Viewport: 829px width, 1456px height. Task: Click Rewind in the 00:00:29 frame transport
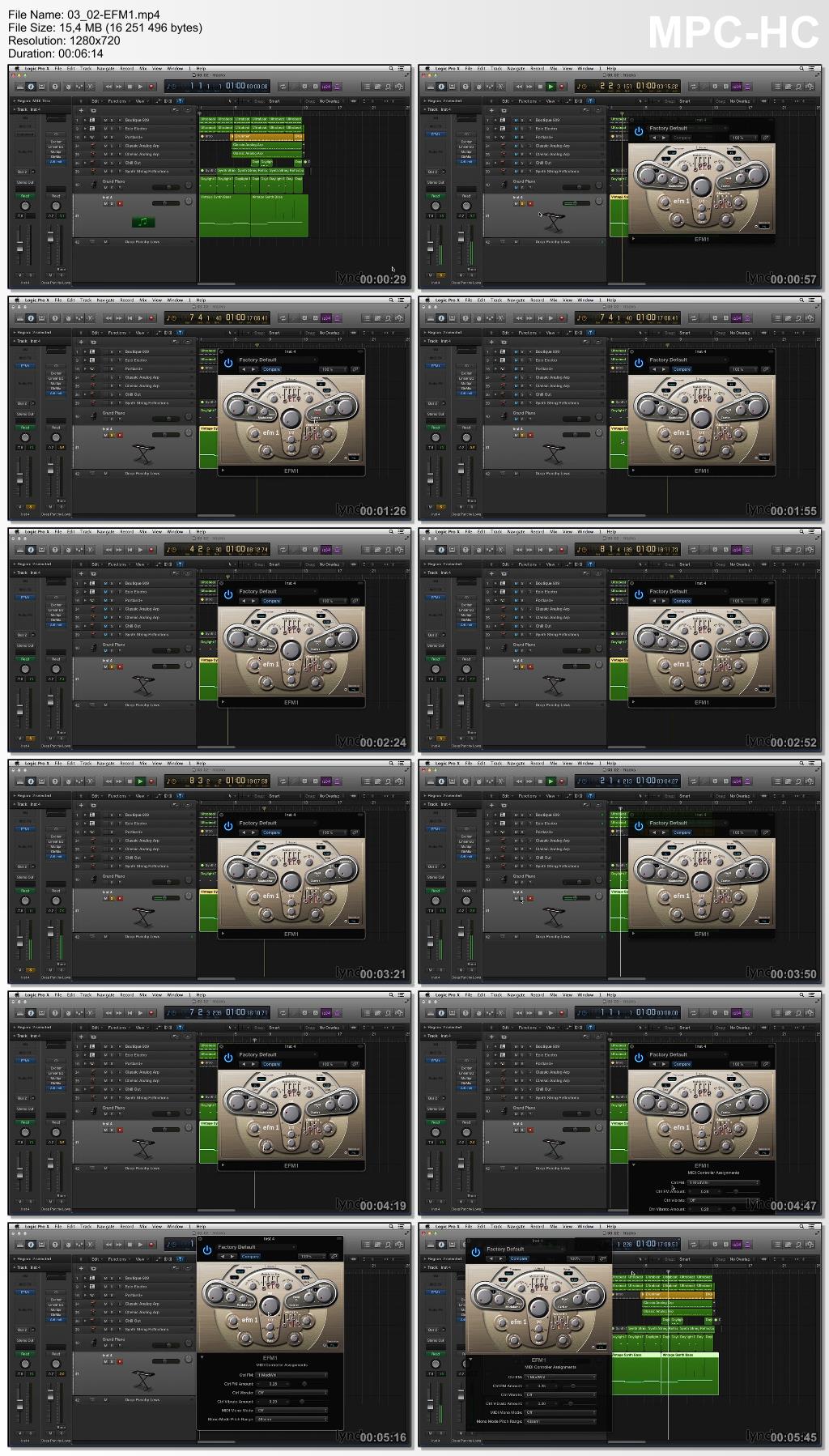108,87
